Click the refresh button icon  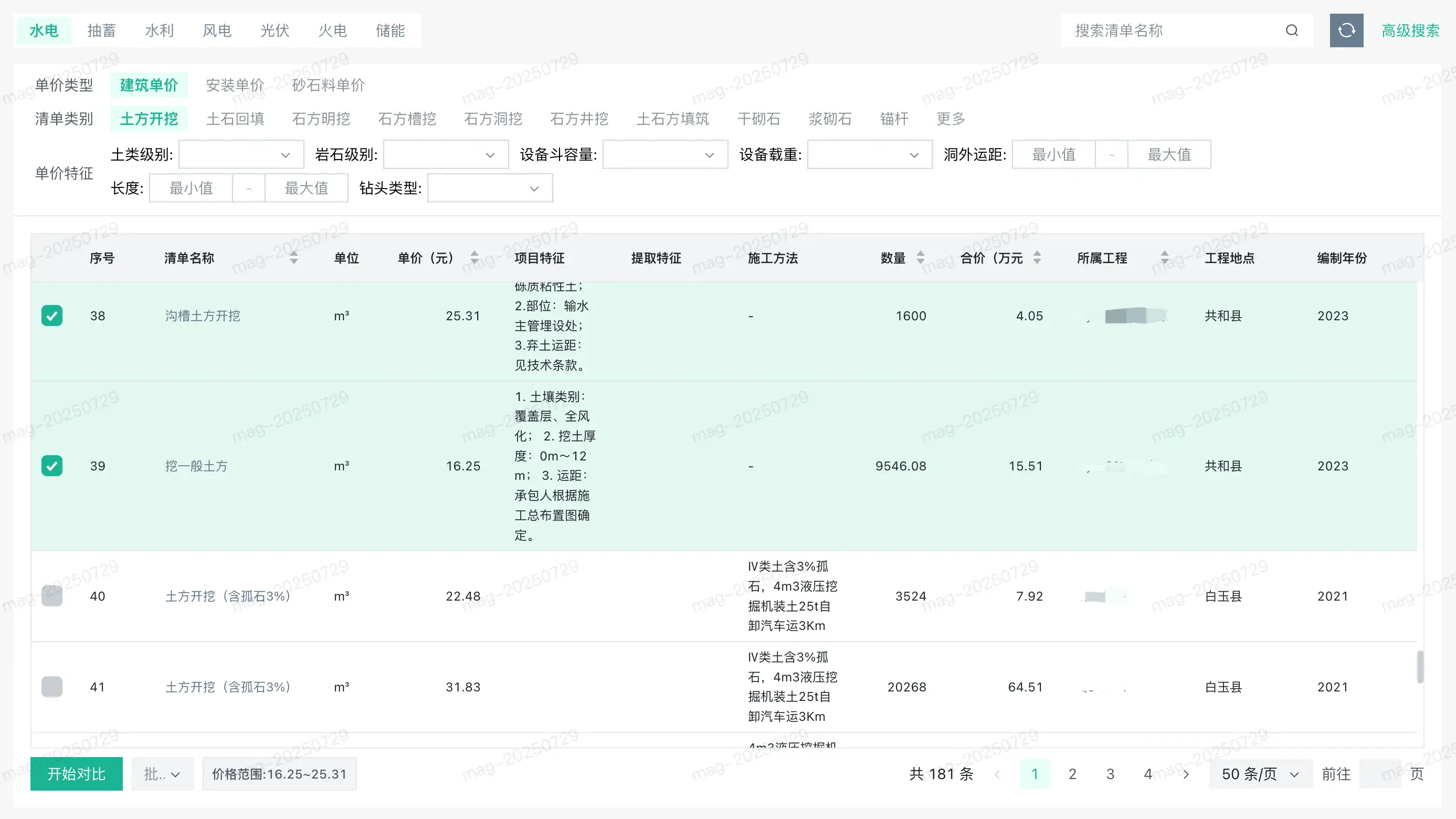[1346, 30]
